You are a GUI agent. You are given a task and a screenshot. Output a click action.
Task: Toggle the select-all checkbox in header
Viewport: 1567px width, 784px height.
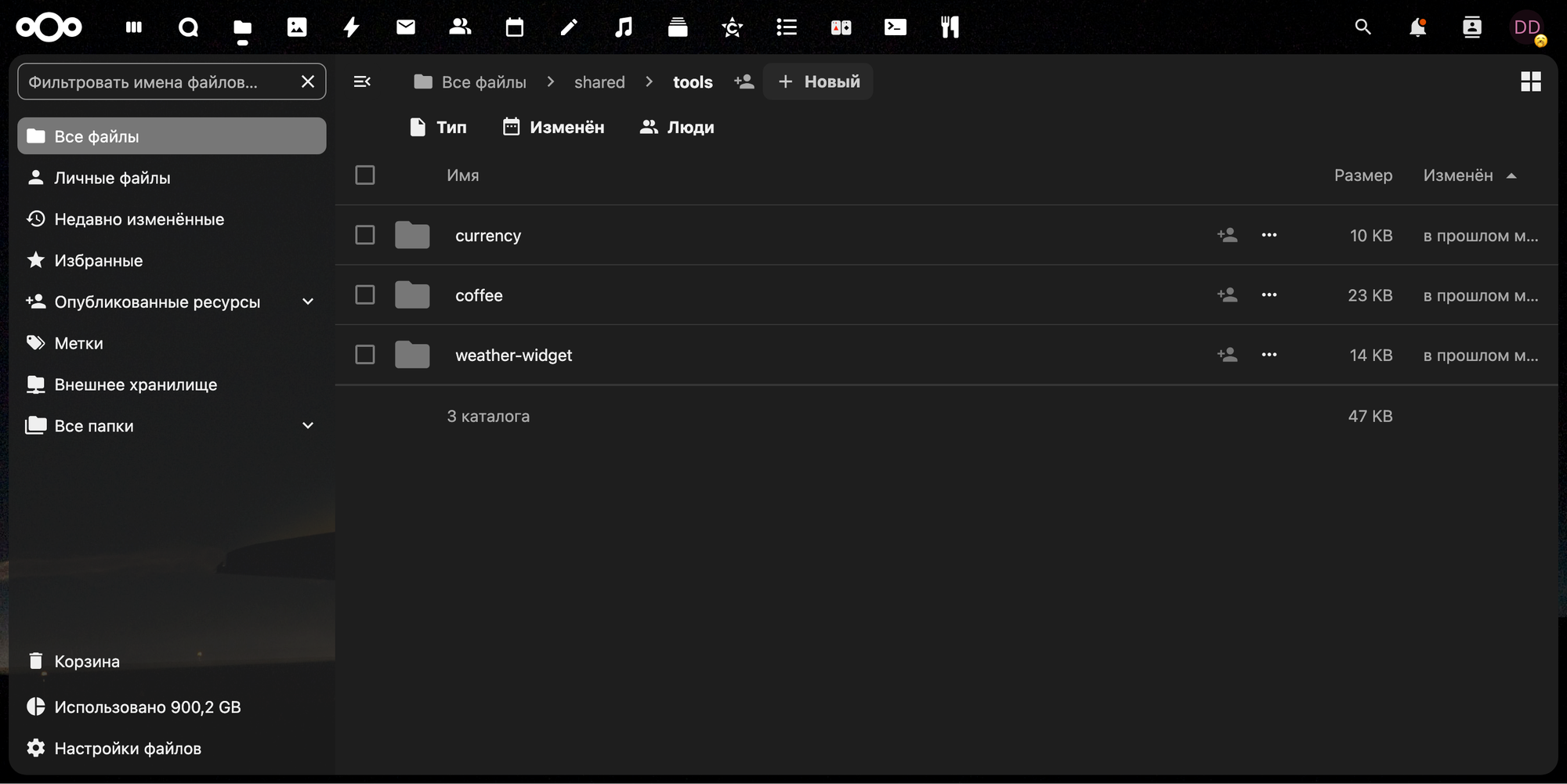tap(365, 175)
